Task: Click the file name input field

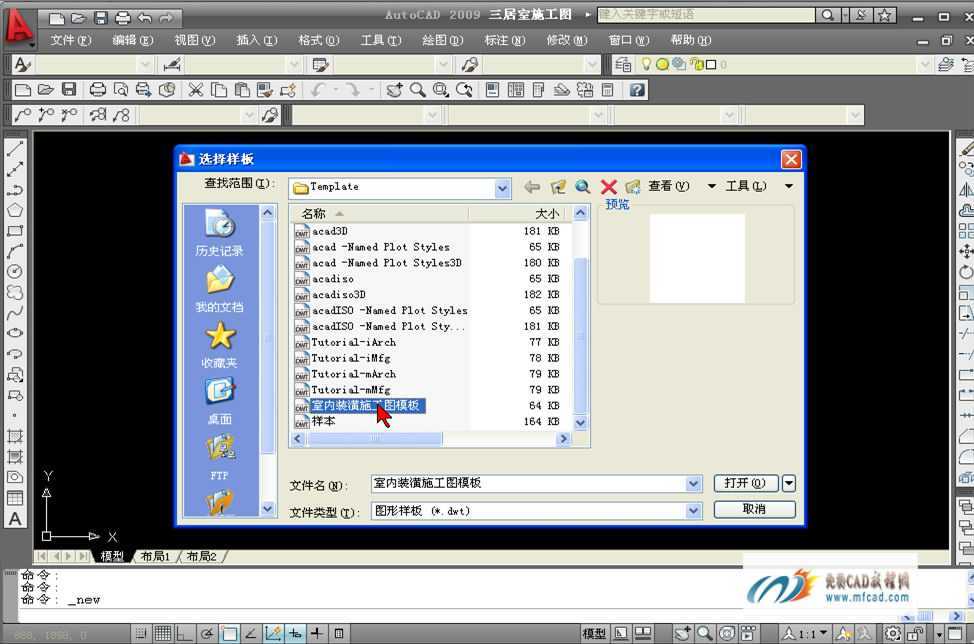Action: 529,483
